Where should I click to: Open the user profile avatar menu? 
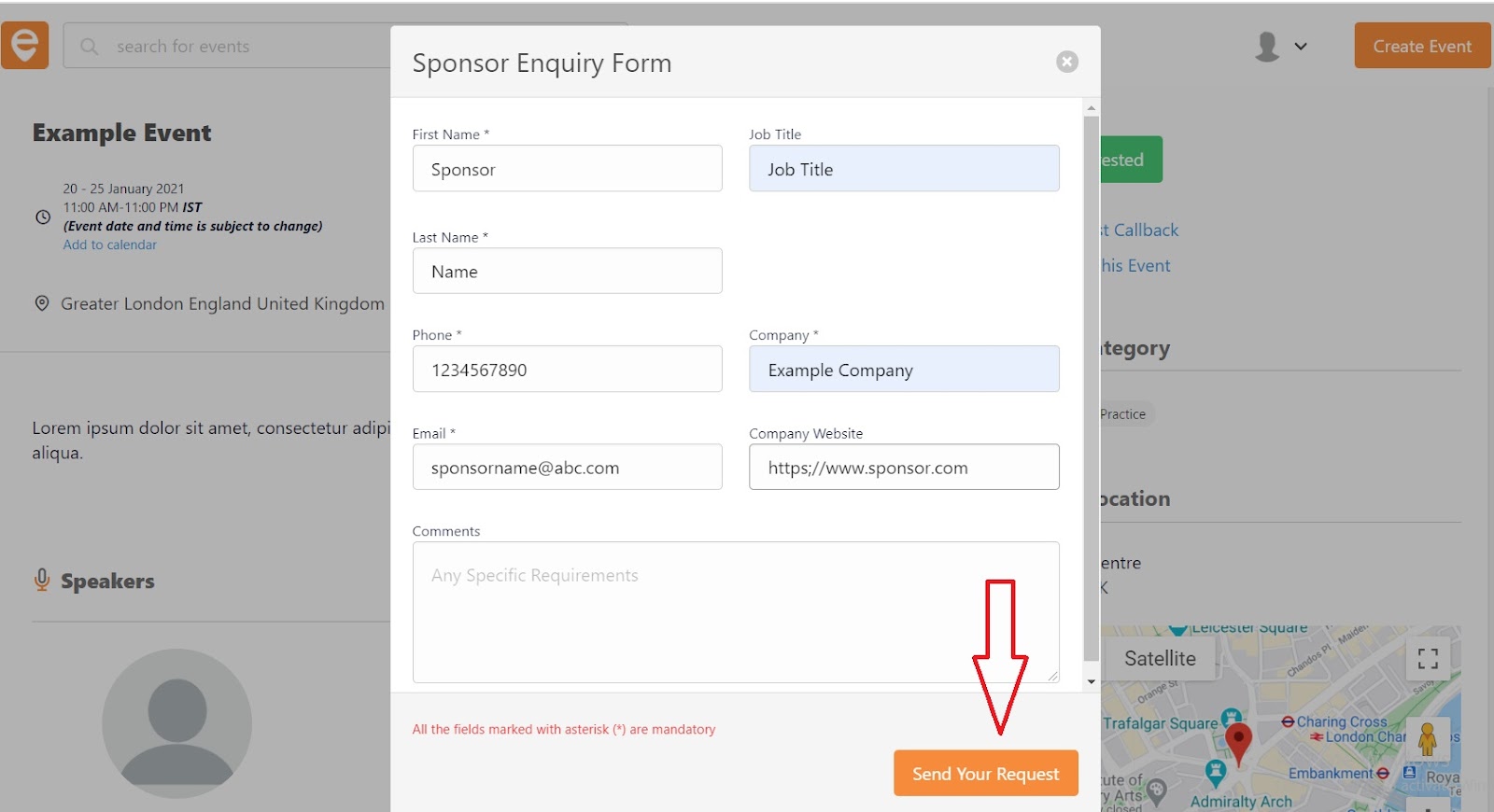tap(1267, 46)
